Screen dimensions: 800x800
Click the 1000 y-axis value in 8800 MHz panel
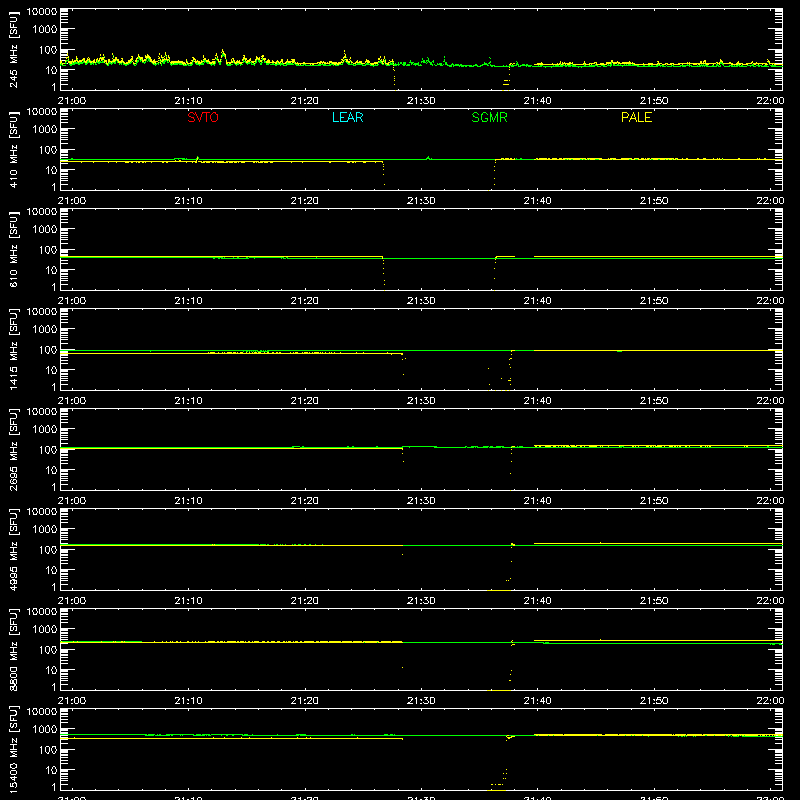[x=45, y=630]
